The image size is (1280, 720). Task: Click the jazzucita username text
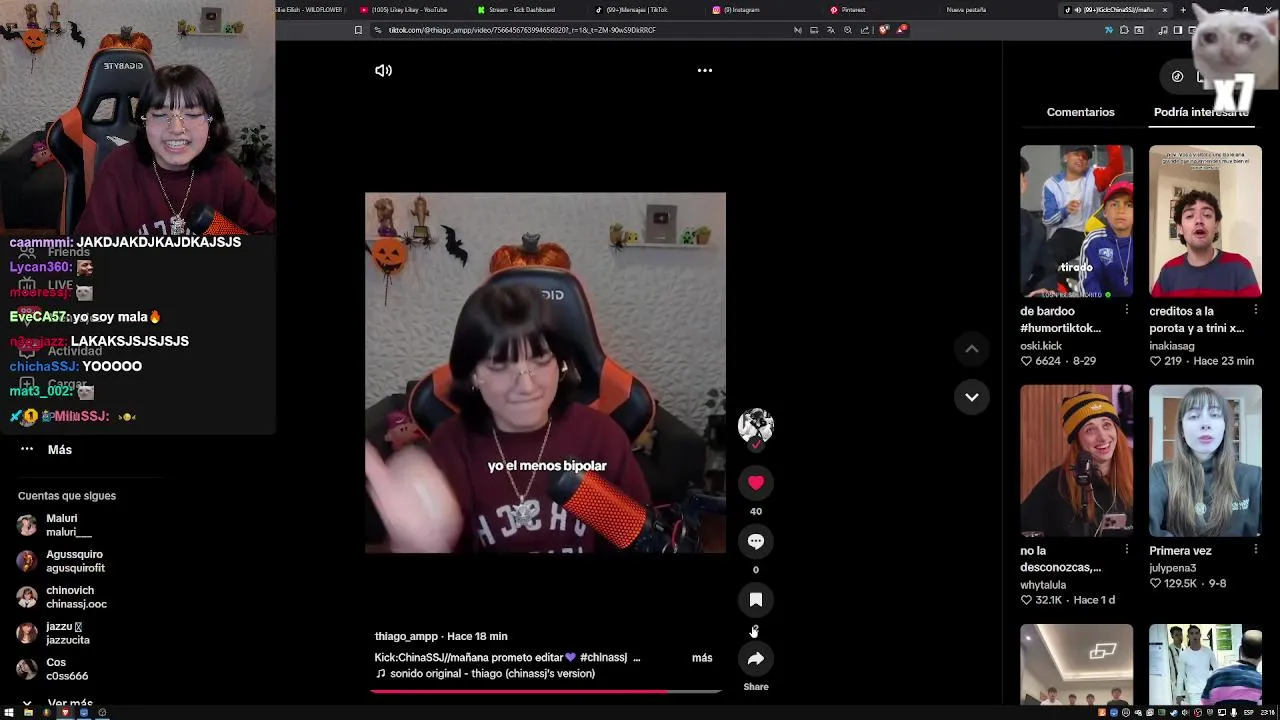tap(68, 640)
